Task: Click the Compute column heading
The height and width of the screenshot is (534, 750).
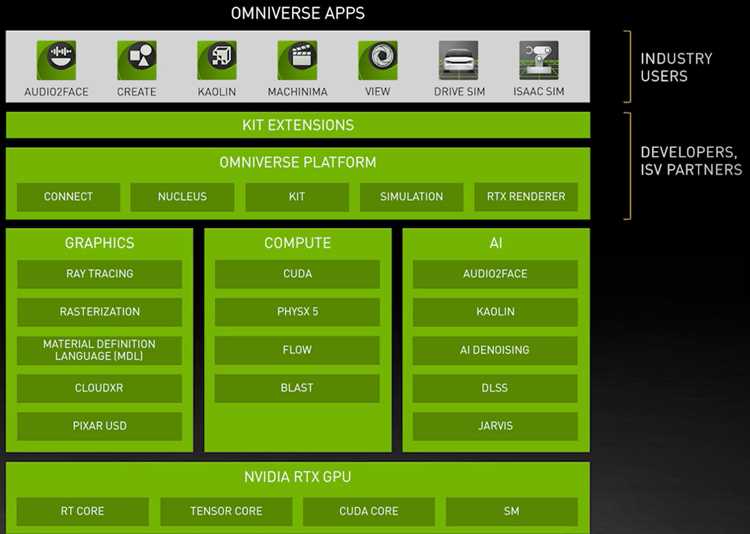Action: [298, 243]
